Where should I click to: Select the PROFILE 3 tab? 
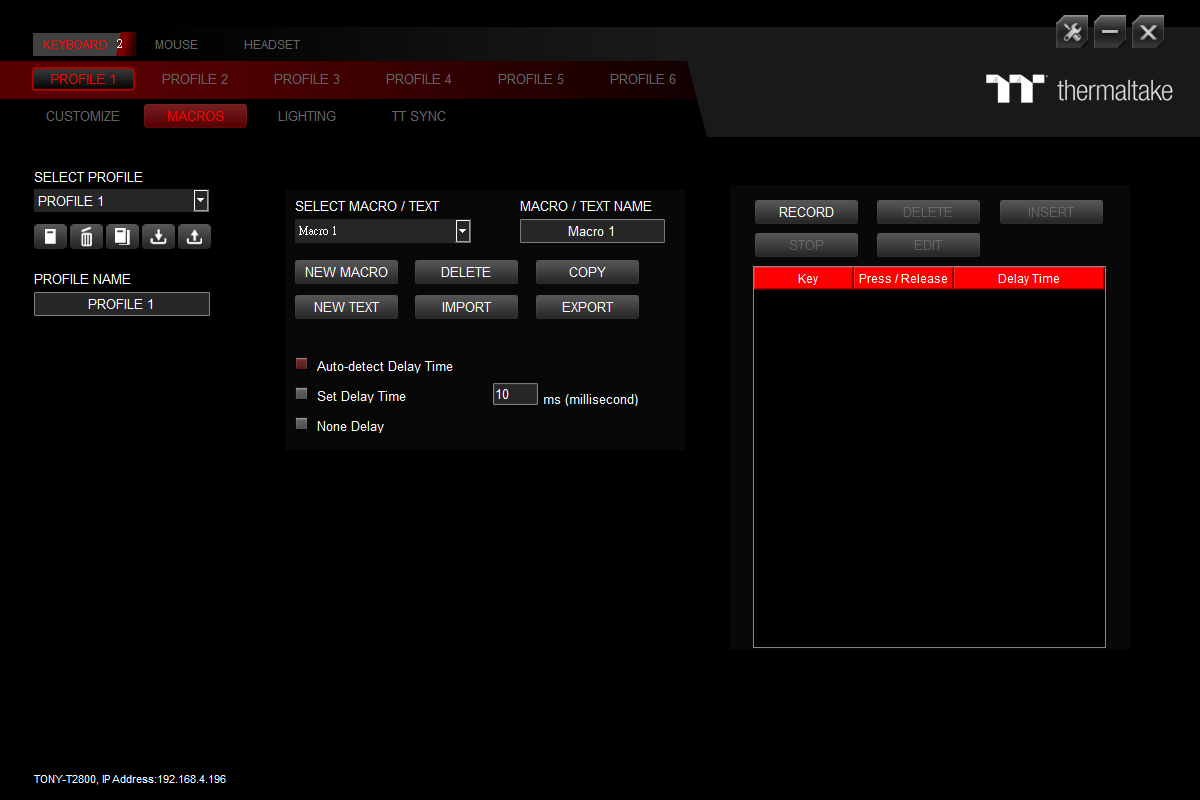(307, 79)
